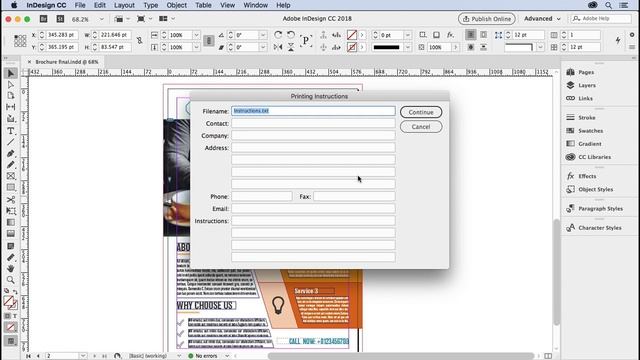Open the Type menu

tap(151, 5)
